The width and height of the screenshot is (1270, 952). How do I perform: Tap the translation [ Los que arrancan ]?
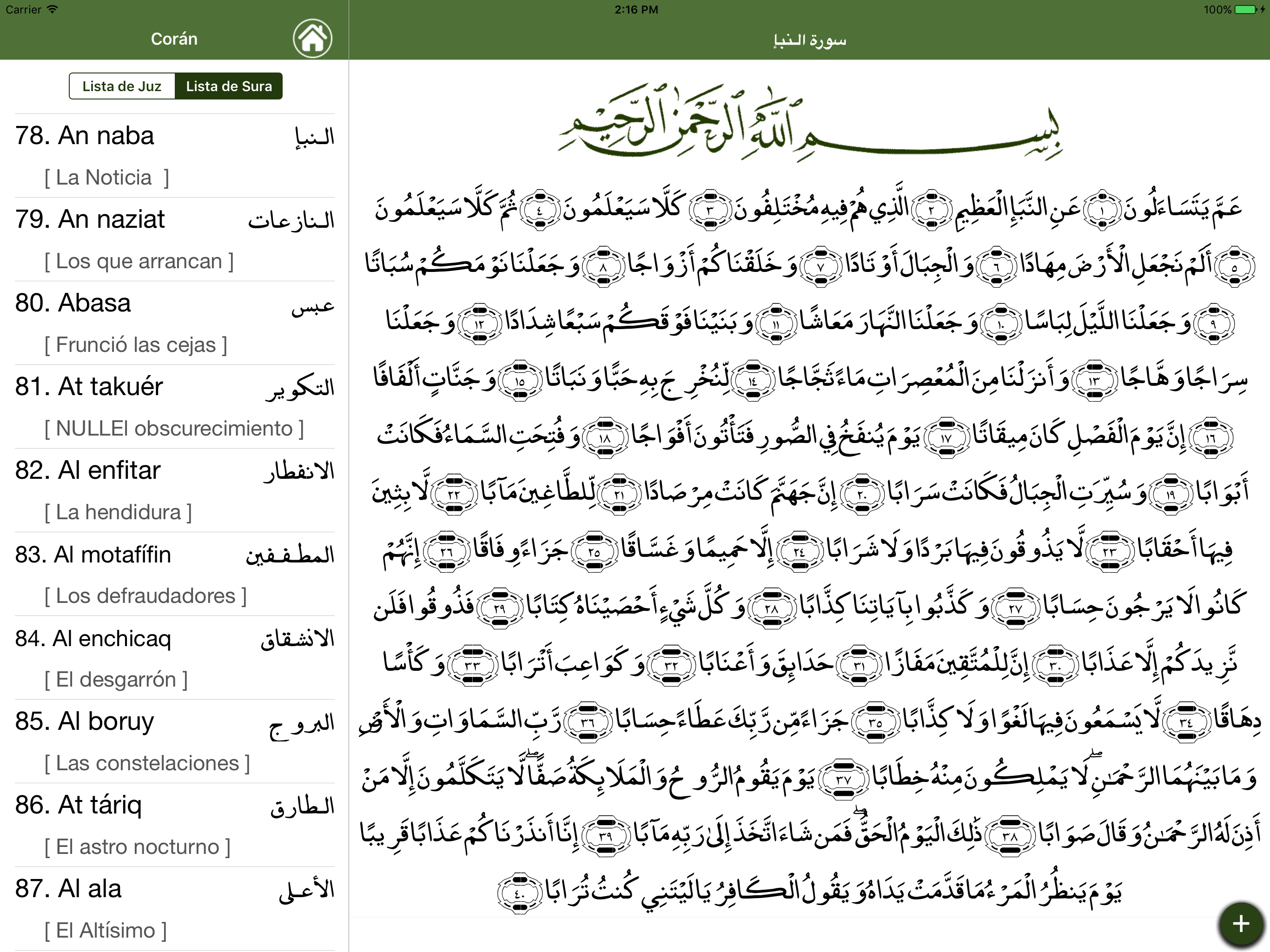point(139,262)
